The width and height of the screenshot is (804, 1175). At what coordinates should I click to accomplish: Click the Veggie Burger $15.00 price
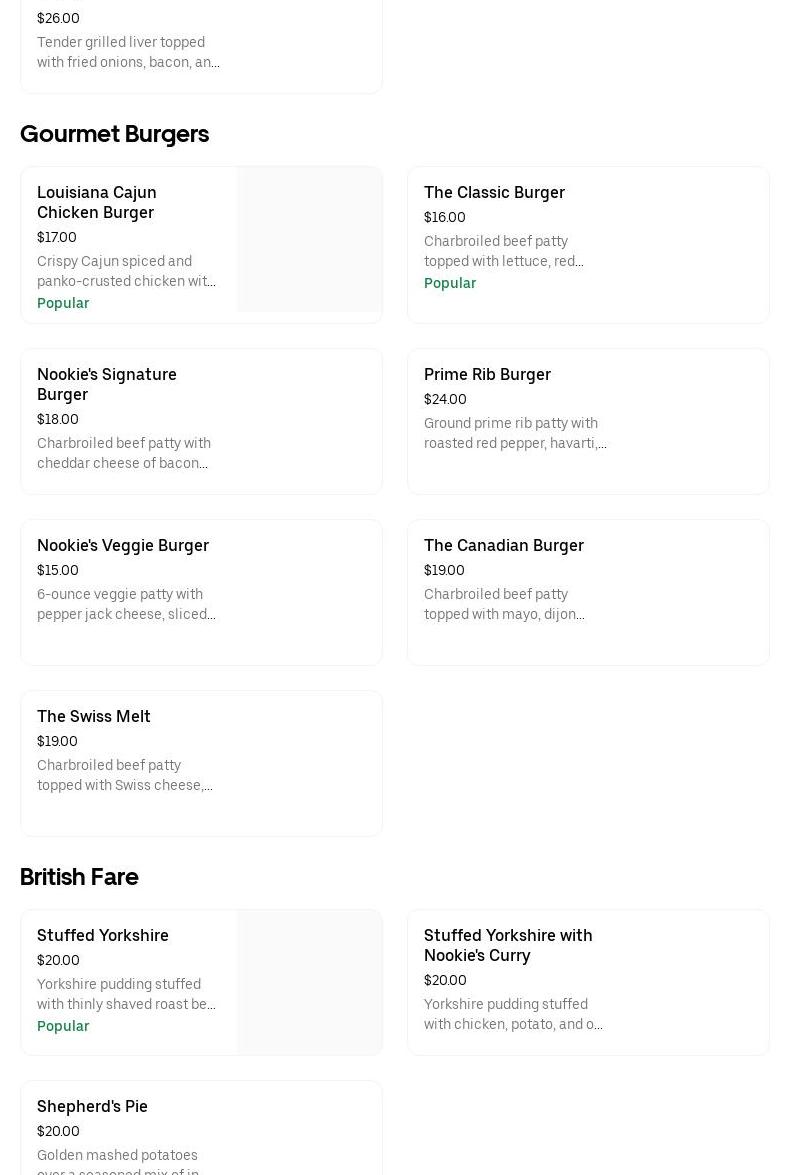(58, 570)
